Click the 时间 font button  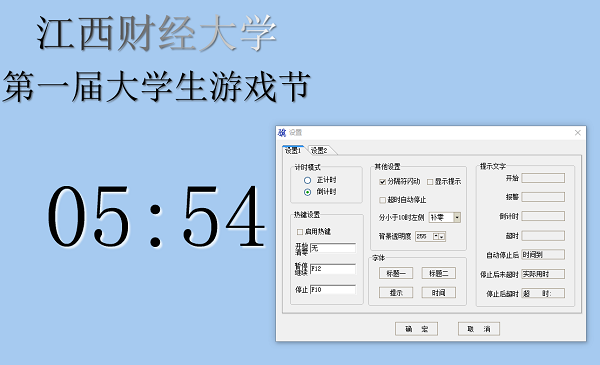coord(439,293)
